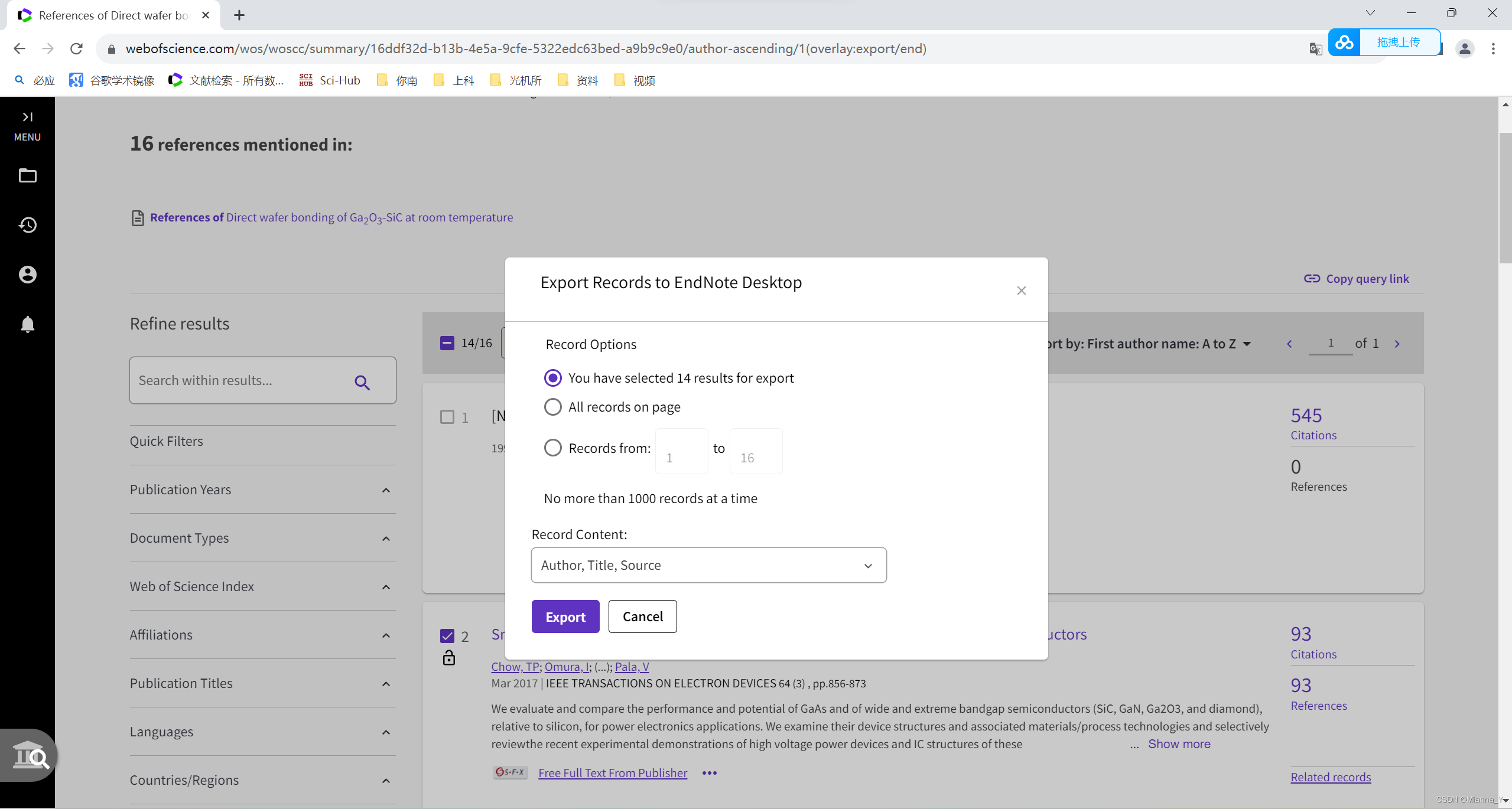
Task: Select the Records from range option
Action: (553, 448)
